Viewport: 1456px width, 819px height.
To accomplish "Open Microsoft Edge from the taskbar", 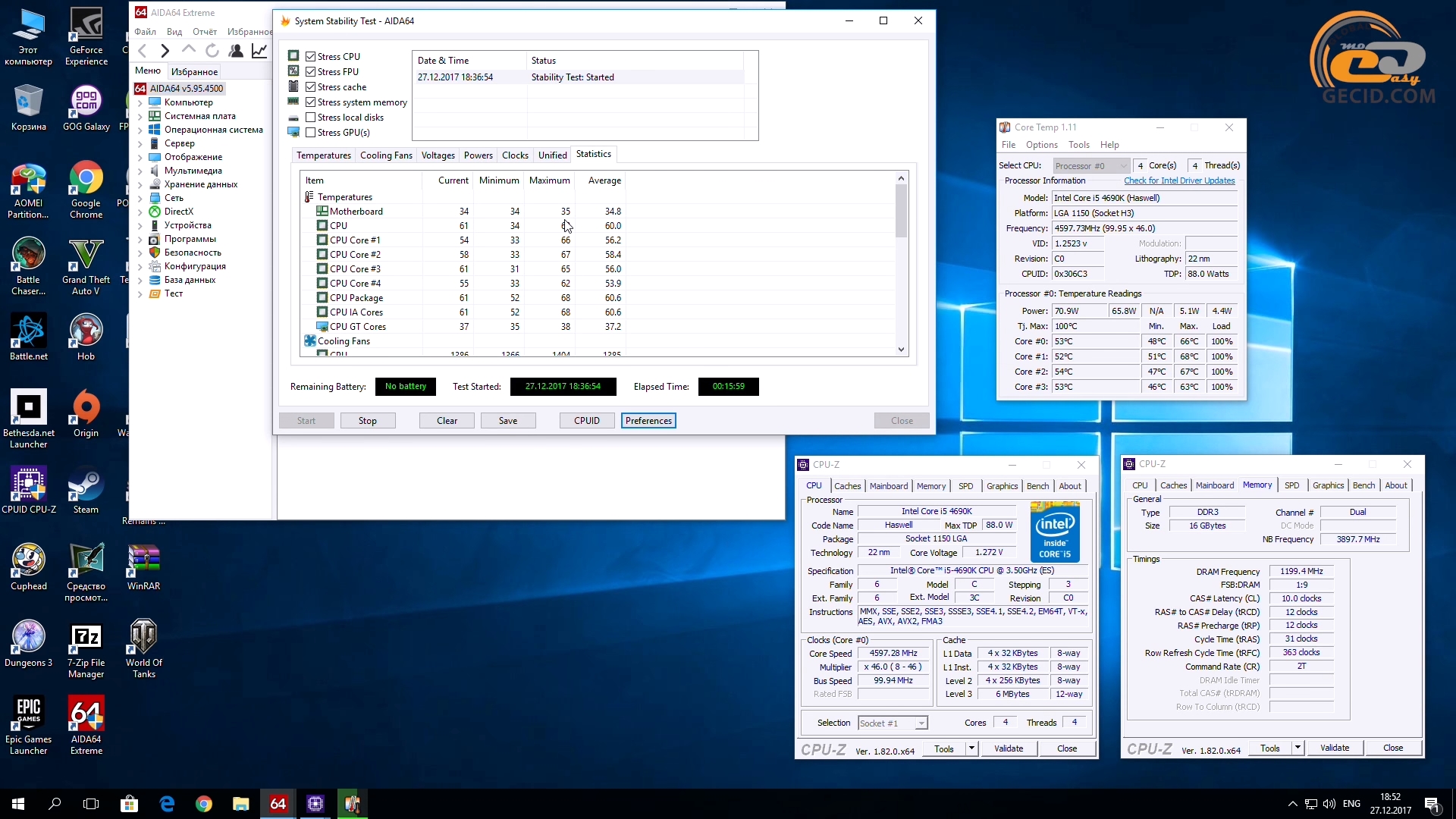I will [167, 804].
